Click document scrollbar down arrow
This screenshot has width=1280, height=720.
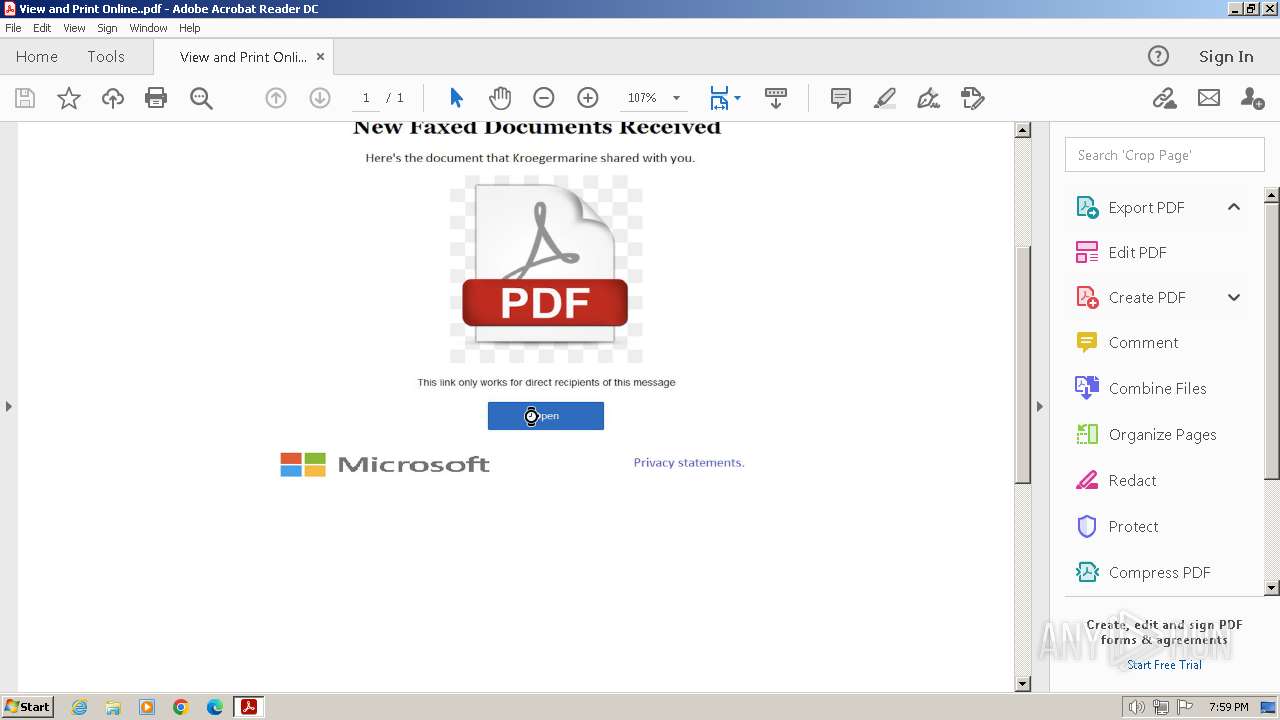click(1023, 684)
